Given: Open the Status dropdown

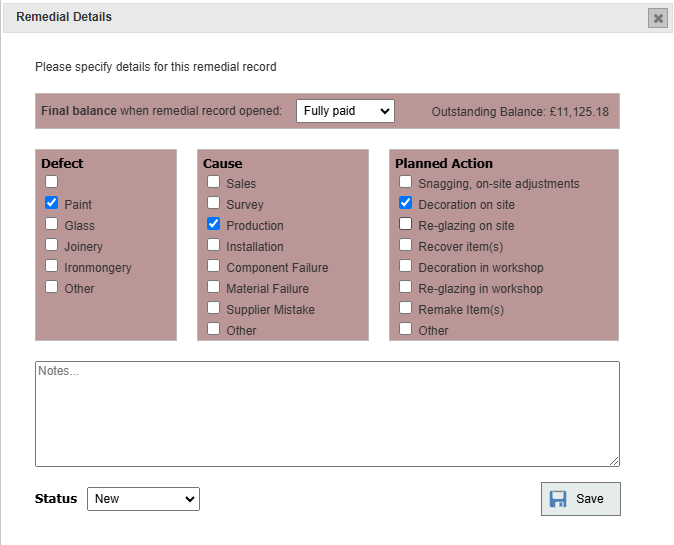Looking at the screenshot, I should tap(143, 499).
